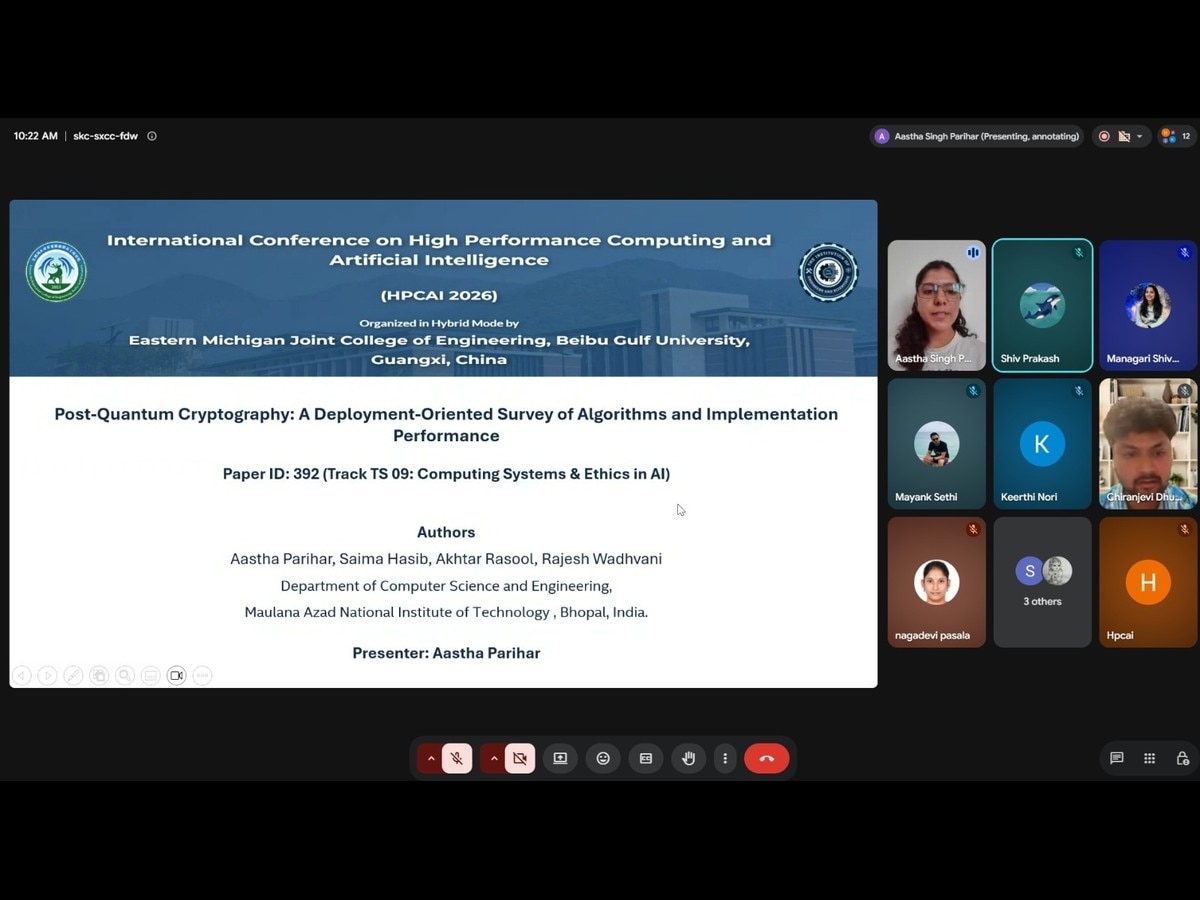The image size is (1200, 900).
Task: Expand the dropdown arrow next to recording indicators
Action: (1139, 136)
